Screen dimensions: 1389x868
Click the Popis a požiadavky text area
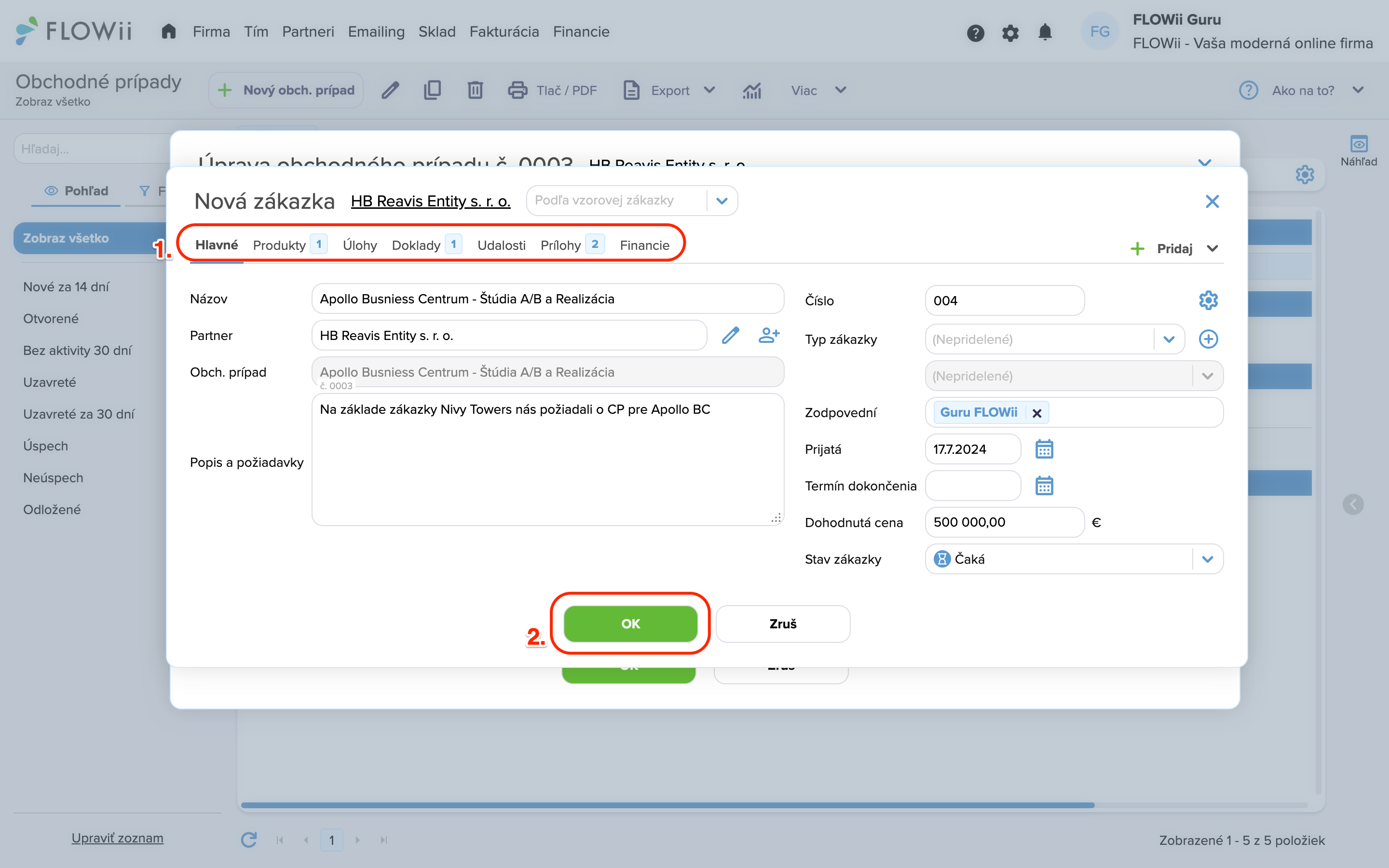point(547,459)
